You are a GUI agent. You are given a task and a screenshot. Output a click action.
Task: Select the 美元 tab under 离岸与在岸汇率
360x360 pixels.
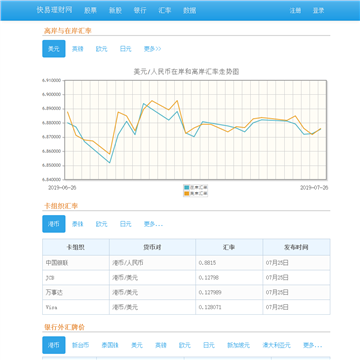pyautogui.click(x=54, y=49)
